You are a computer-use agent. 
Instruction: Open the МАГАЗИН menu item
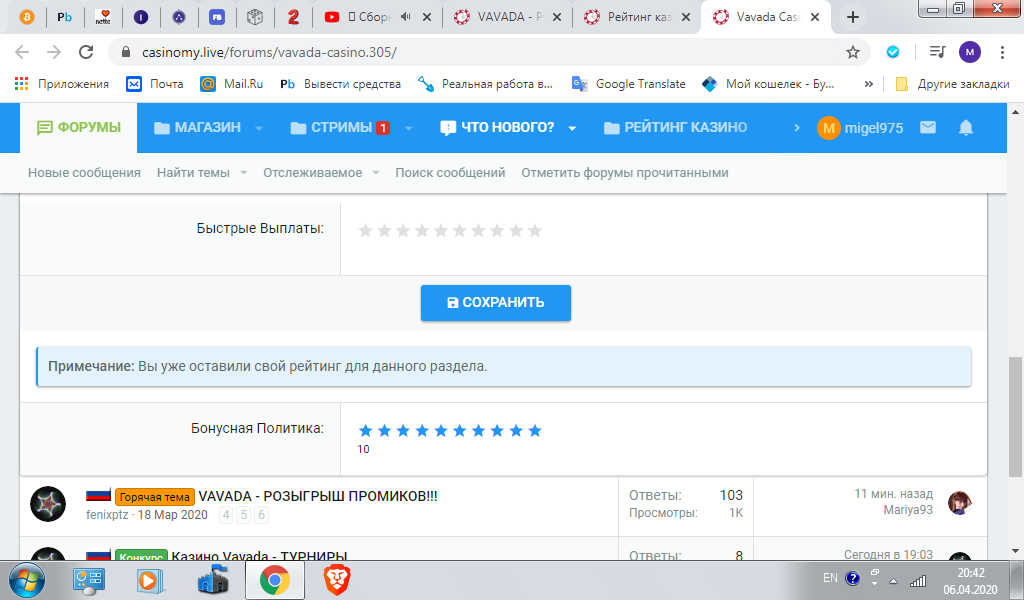point(197,127)
